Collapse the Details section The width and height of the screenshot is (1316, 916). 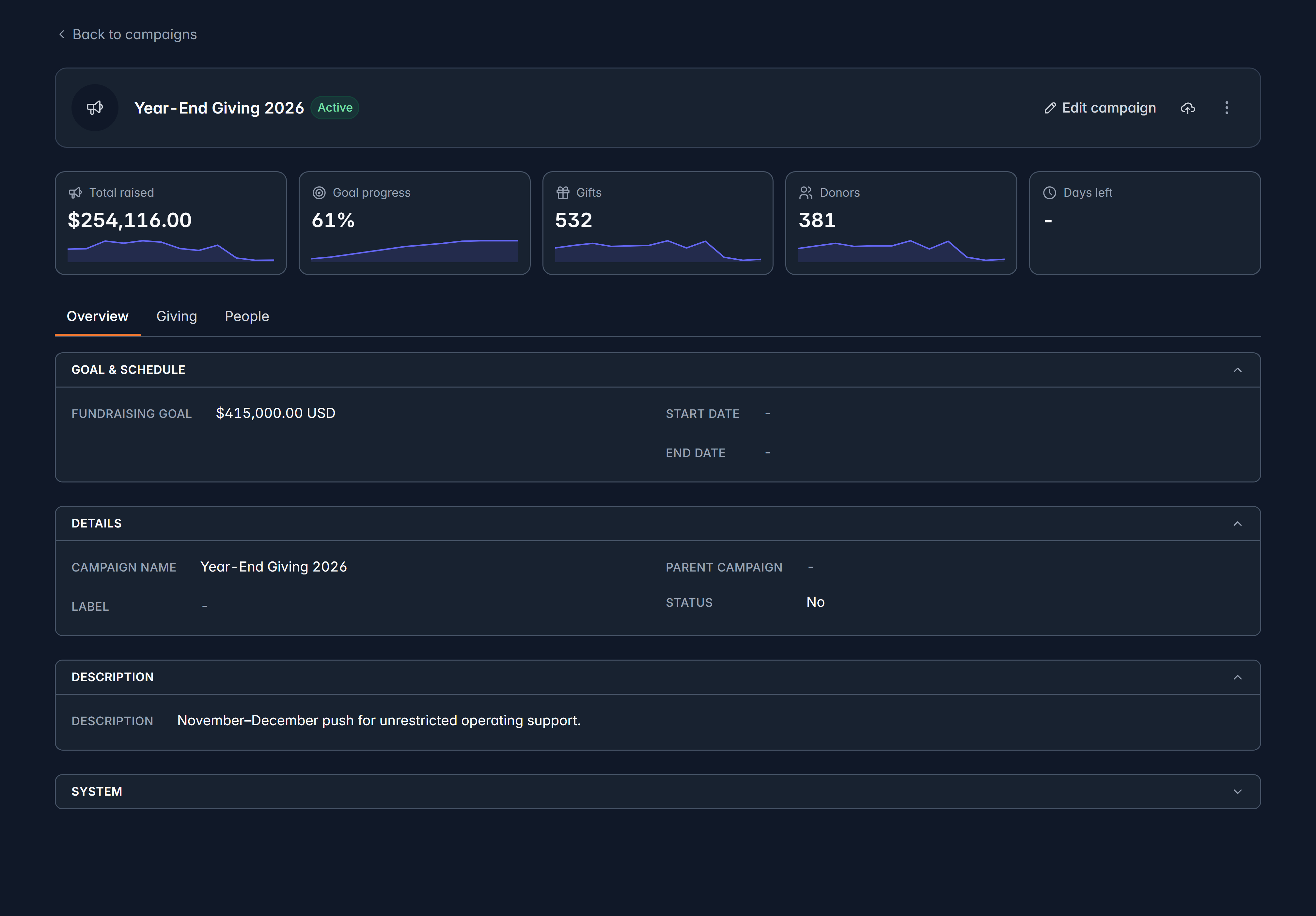(1237, 524)
